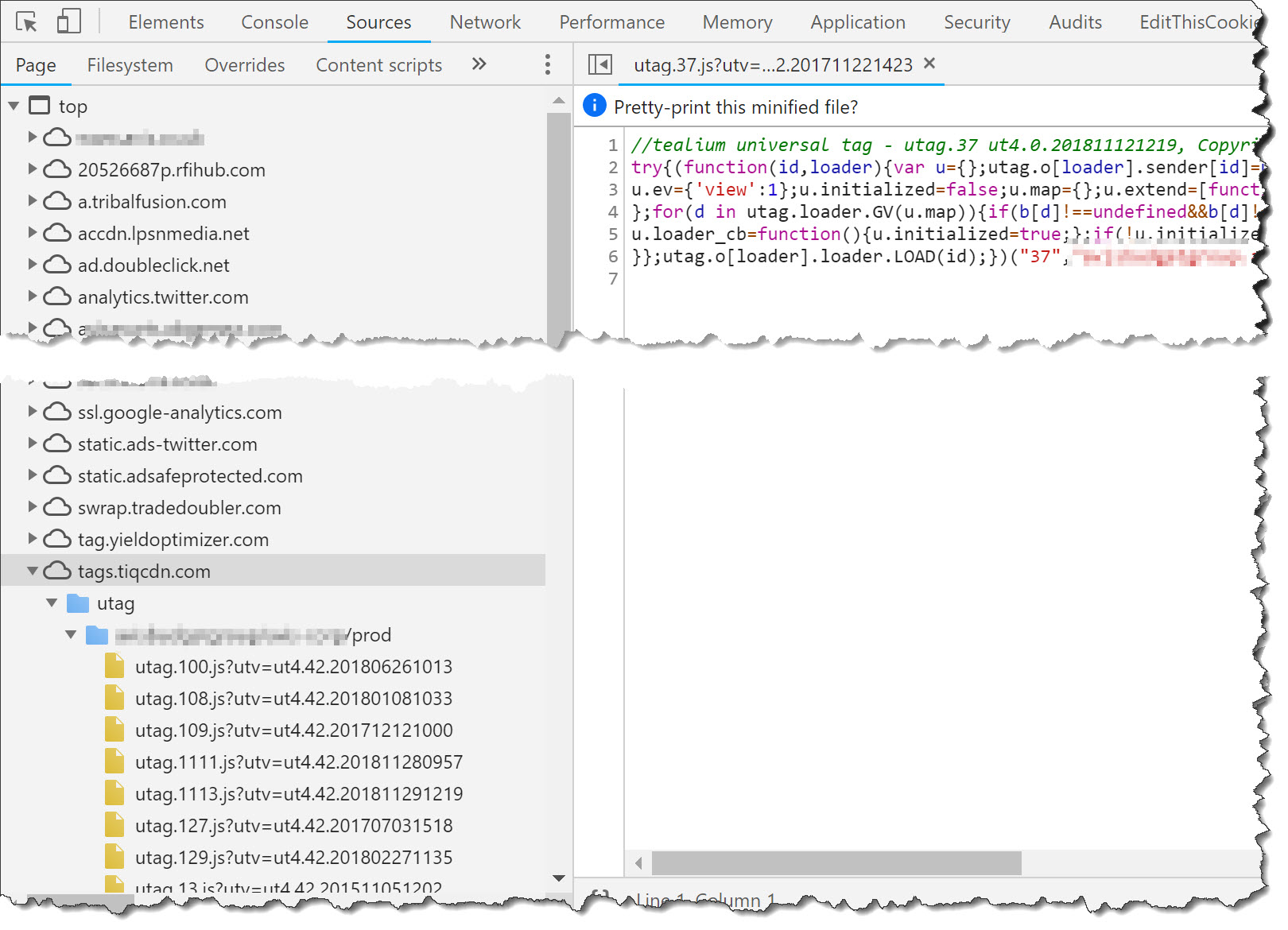Expand the static.adsafeprotected.com domain node

(x=33, y=475)
